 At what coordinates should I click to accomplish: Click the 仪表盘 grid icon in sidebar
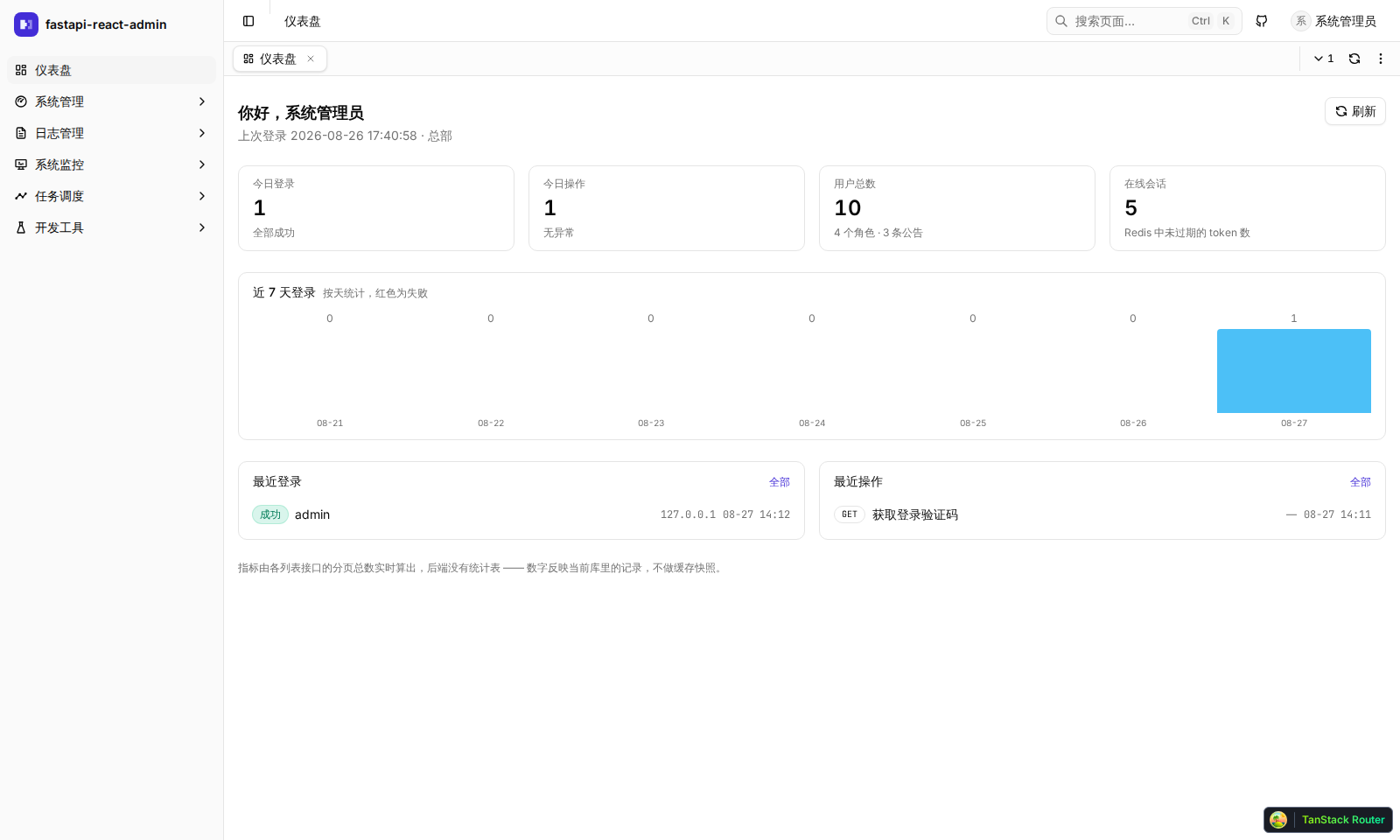[21, 70]
